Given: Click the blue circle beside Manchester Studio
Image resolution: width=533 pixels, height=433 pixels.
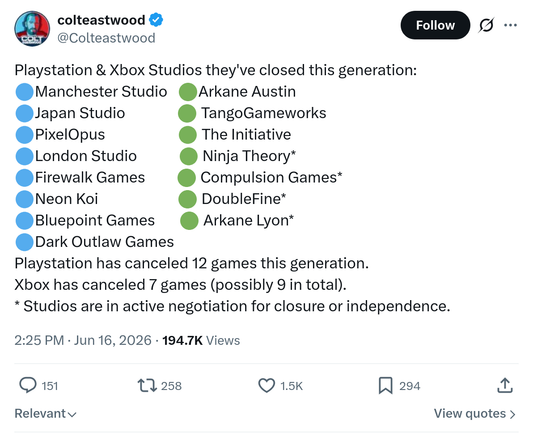Looking at the screenshot, I should point(24,92).
